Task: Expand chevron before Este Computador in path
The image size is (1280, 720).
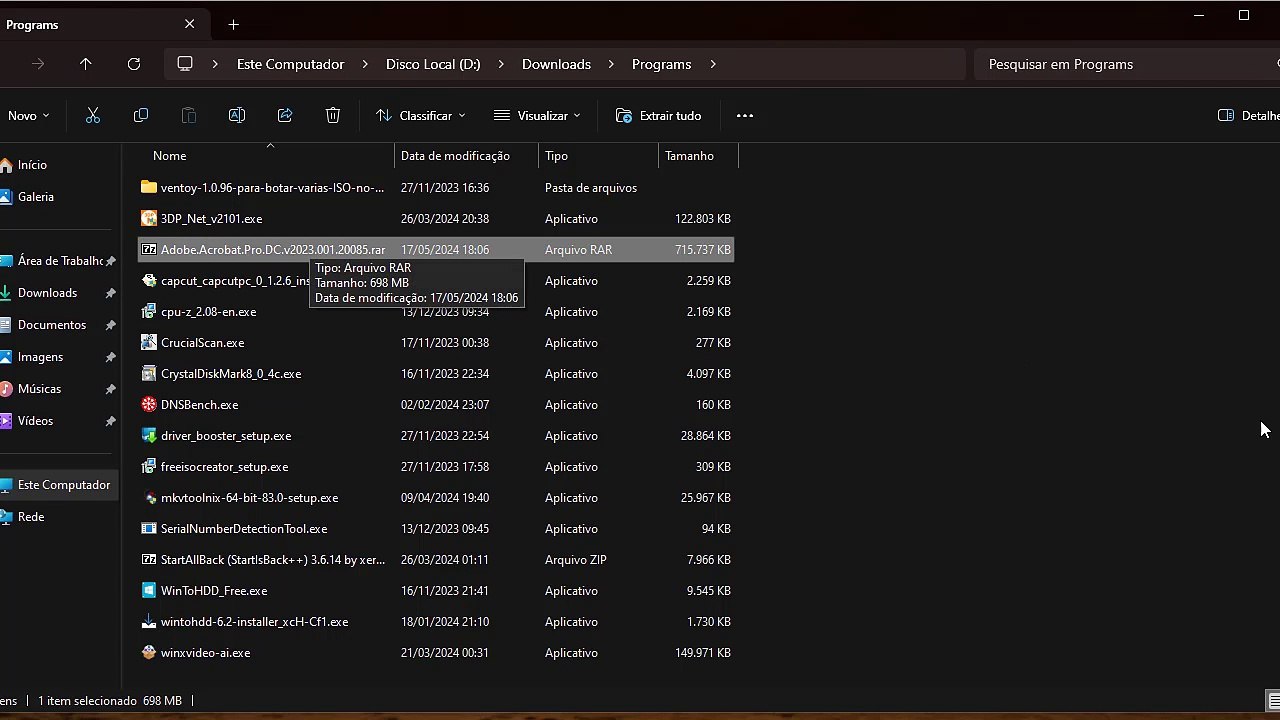Action: pyautogui.click(x=215, y=64)
